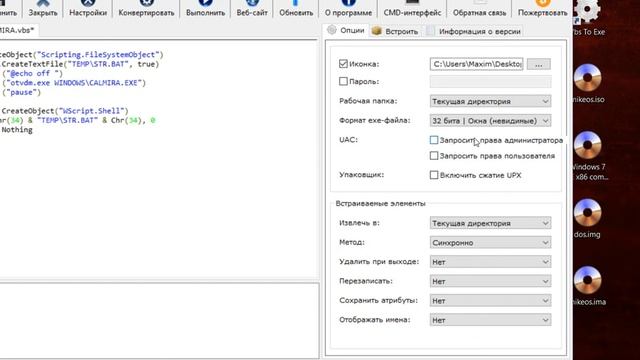Screen dimensions: 640x360
Task: Open О программе from the toolbar
Action: [348, 9]
